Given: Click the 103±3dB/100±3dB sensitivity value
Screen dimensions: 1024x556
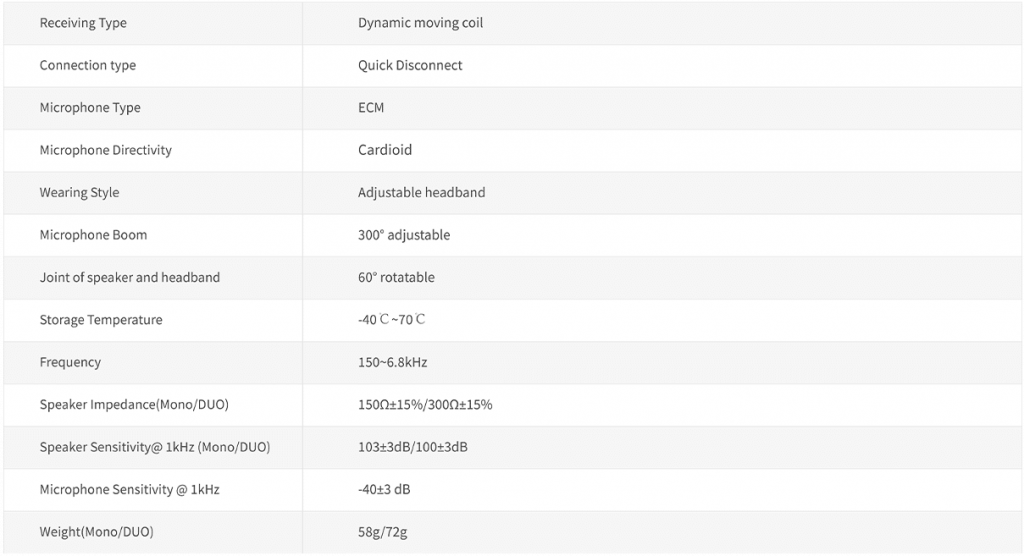Looking at the screenshot, I should 412,447.
